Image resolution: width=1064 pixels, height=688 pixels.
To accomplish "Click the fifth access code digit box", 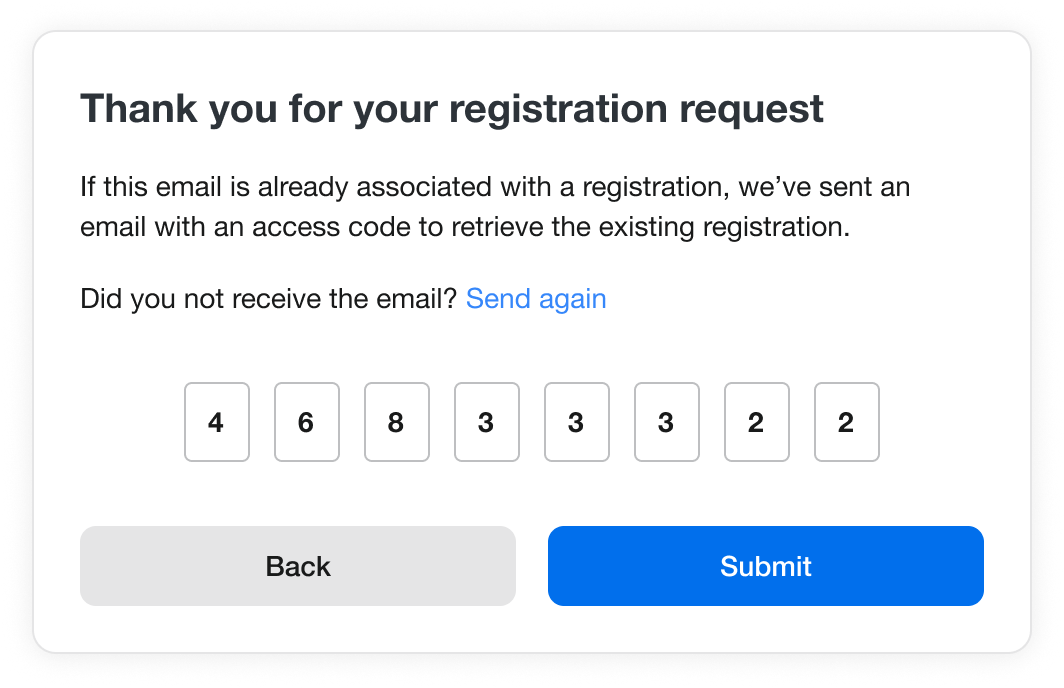I will (577, 422).
